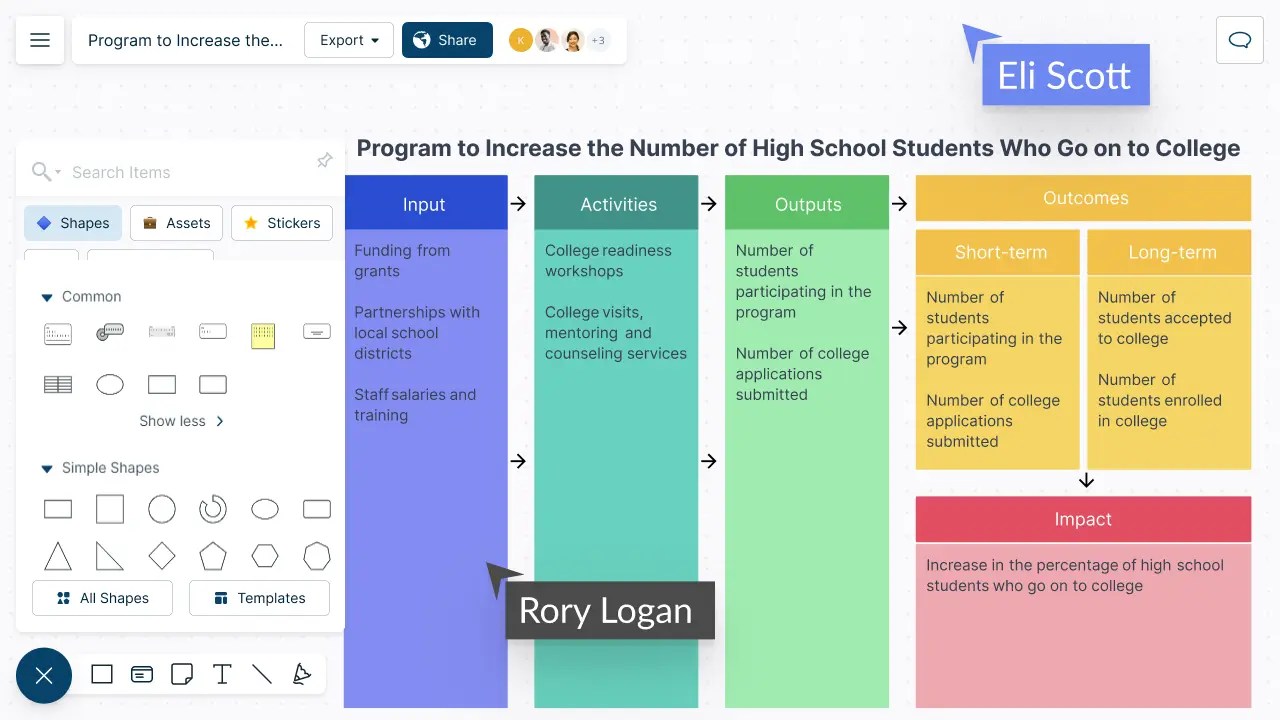Click collaborator avatar K
This screenshot has width=1280, height=720.
520,40
